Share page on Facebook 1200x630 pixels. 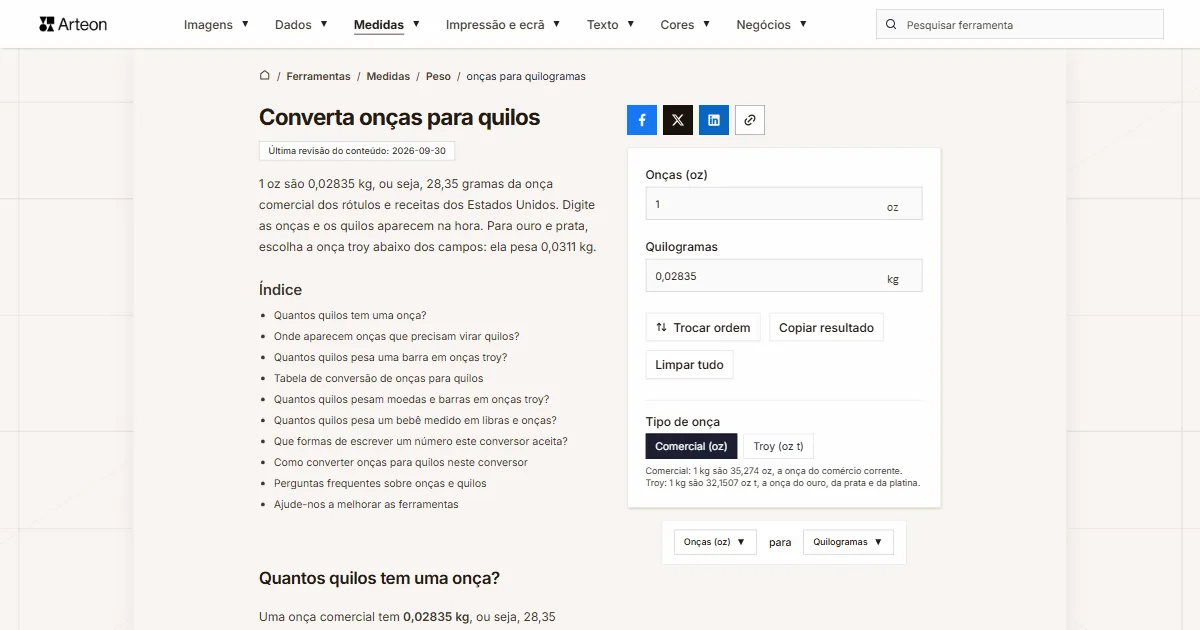(642, 120)
